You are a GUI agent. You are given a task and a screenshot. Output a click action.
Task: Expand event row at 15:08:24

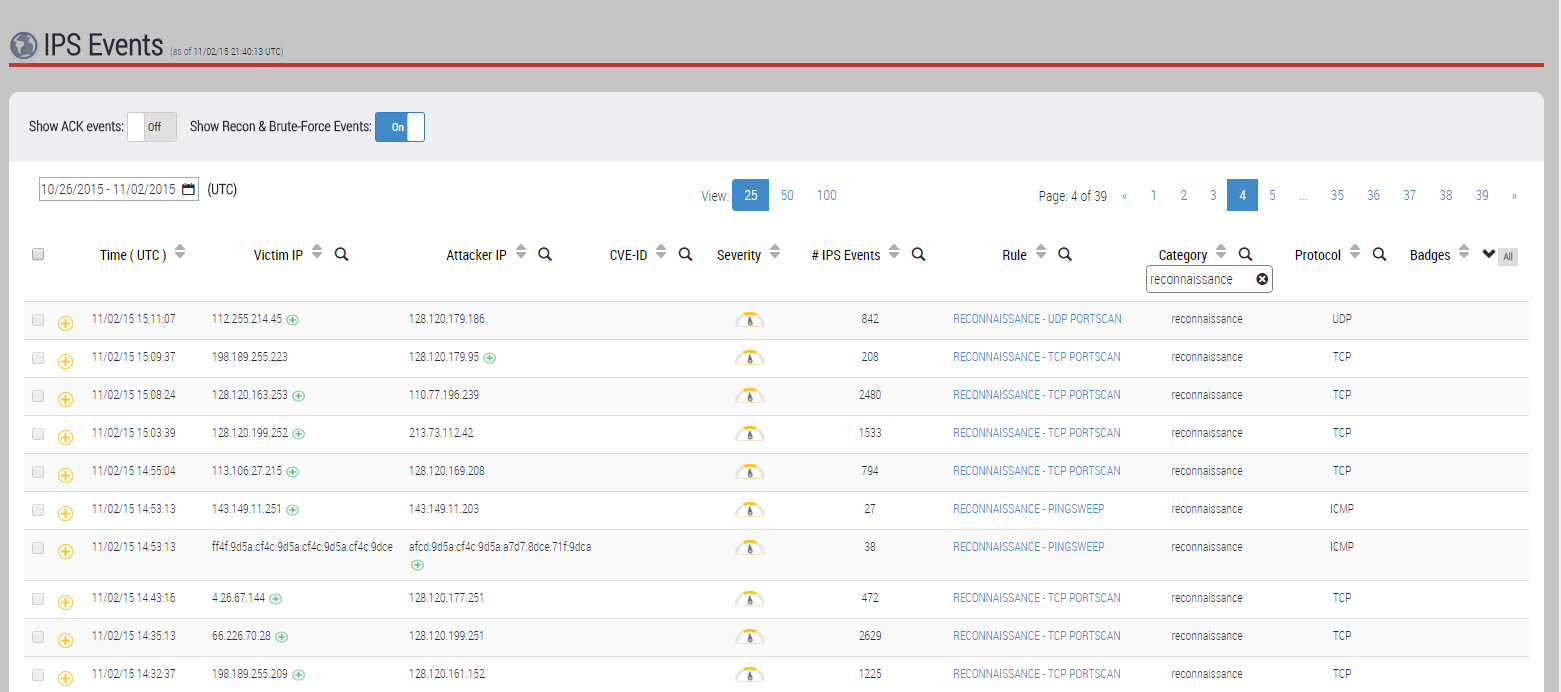coord(66,399)
